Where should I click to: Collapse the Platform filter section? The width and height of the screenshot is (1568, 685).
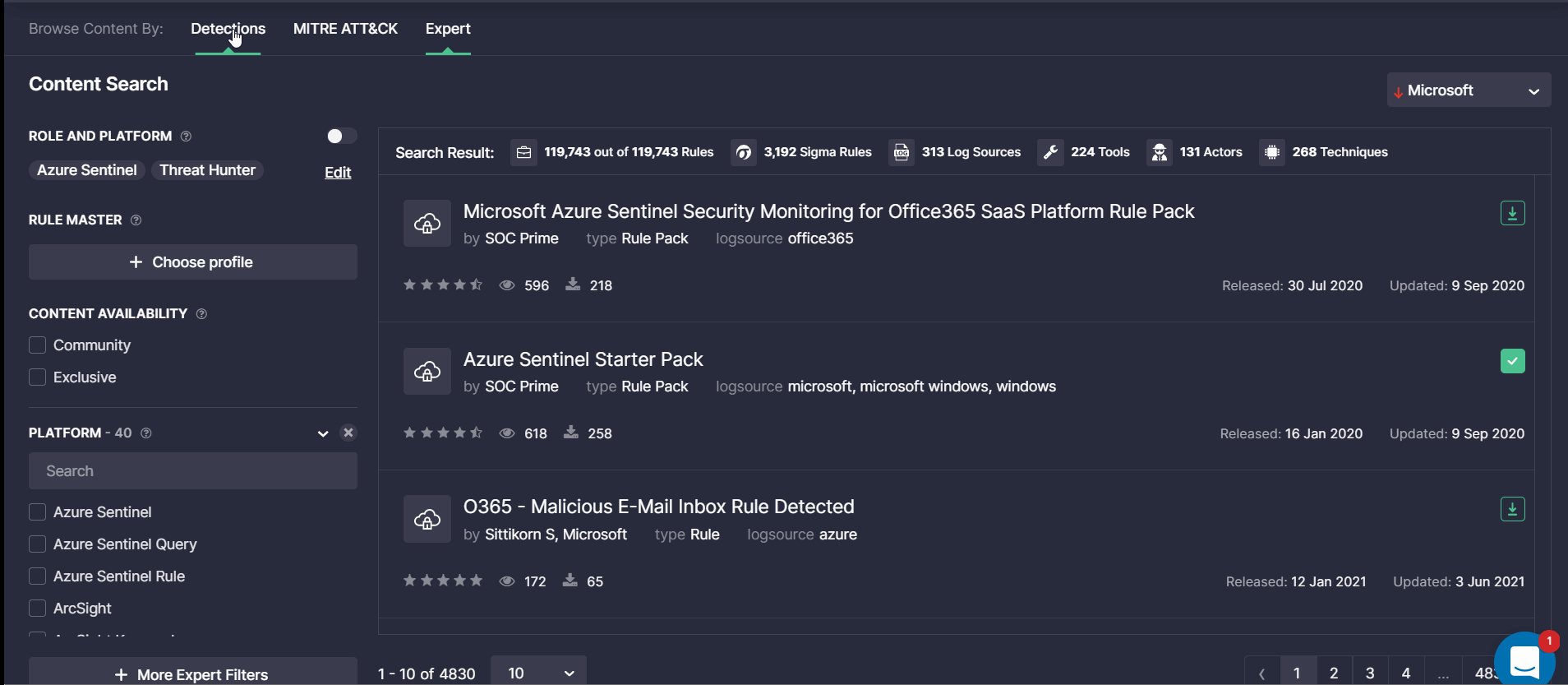coord(323,433)
